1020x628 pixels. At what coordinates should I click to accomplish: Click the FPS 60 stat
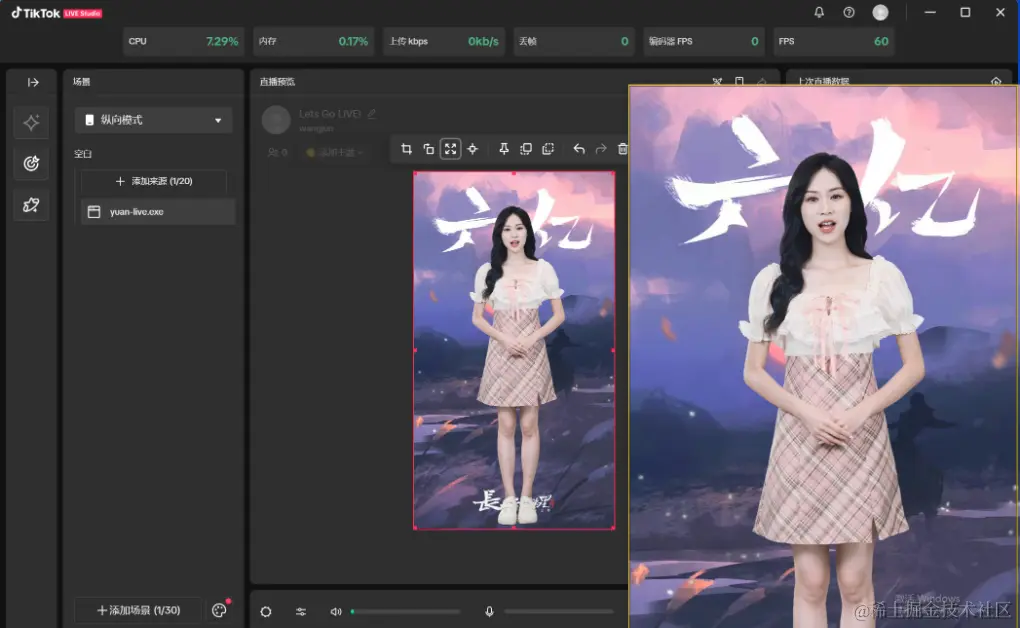pos(833,41)
